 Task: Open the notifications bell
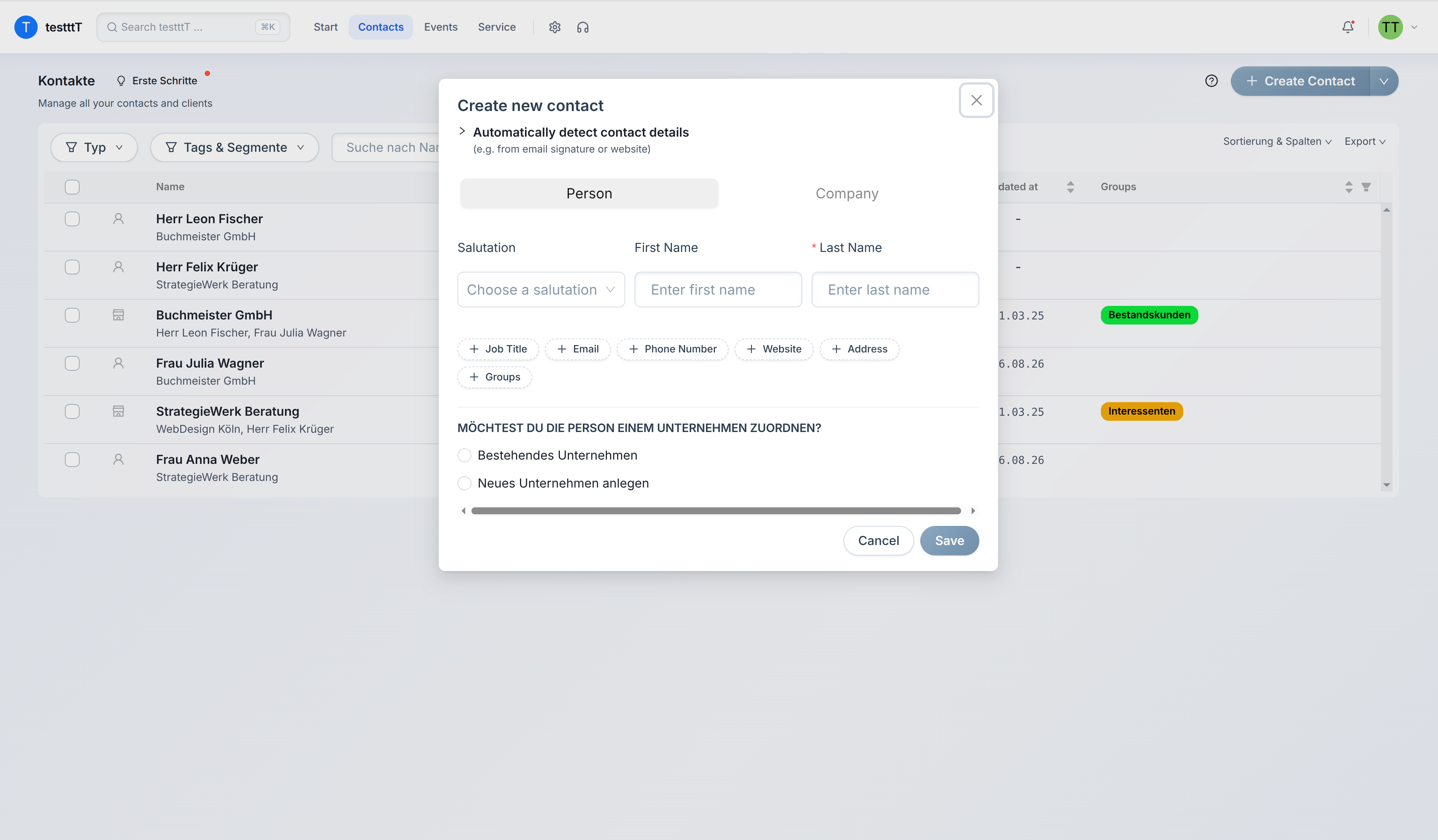(x=1348, y=27)
